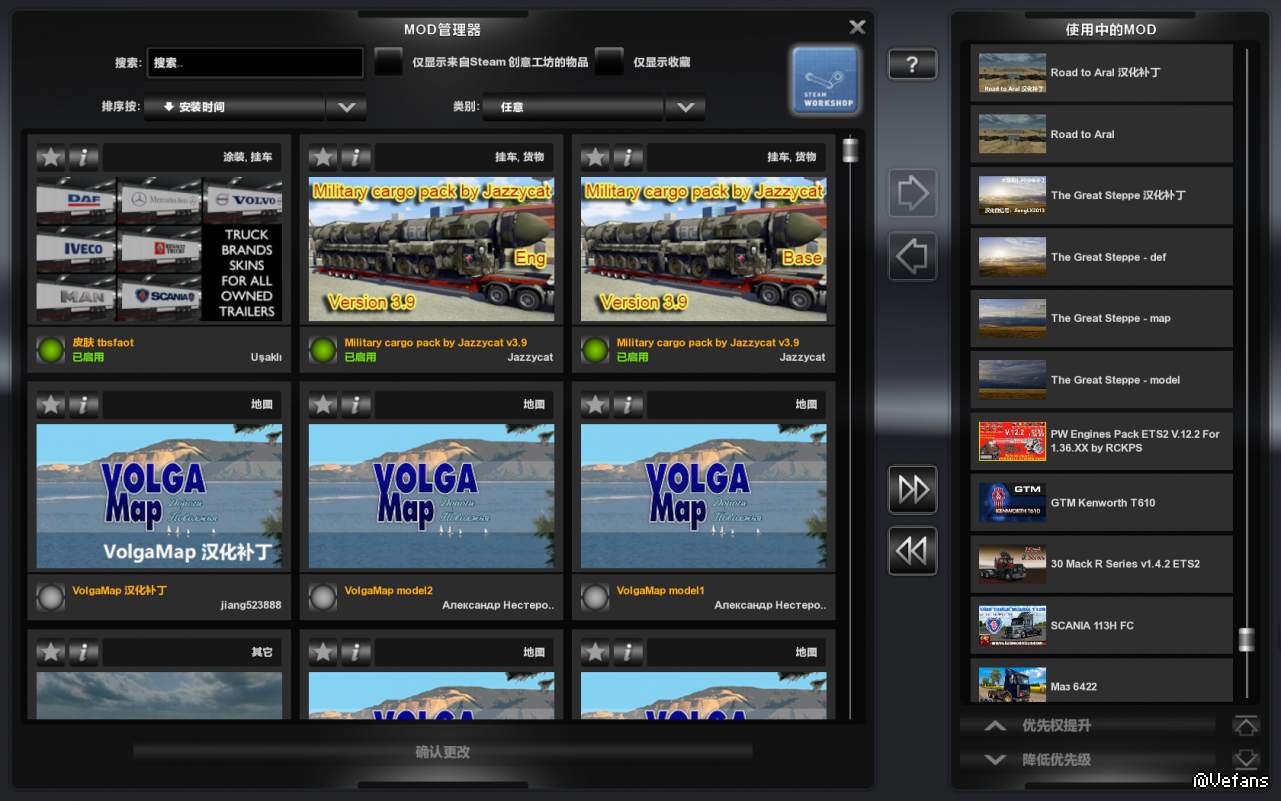Open the Steam Workshop button
Image resolution: width=1281 pixels, height=801 pixels.
(x=825, y=80)
